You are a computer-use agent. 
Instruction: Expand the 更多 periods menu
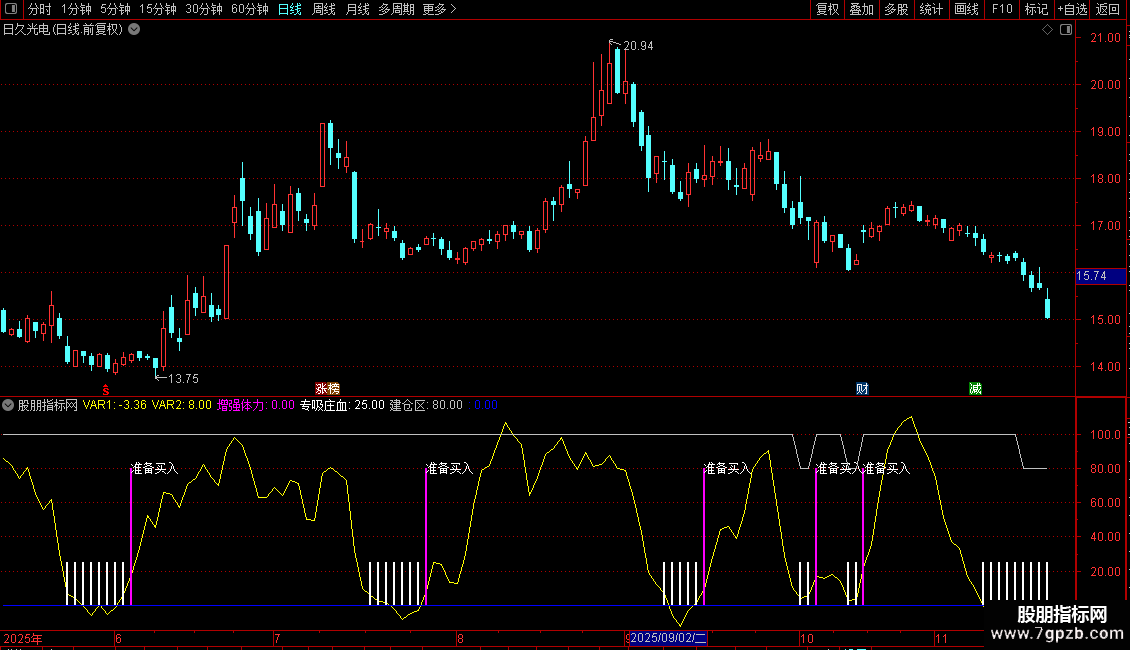[x=439, y=10]
